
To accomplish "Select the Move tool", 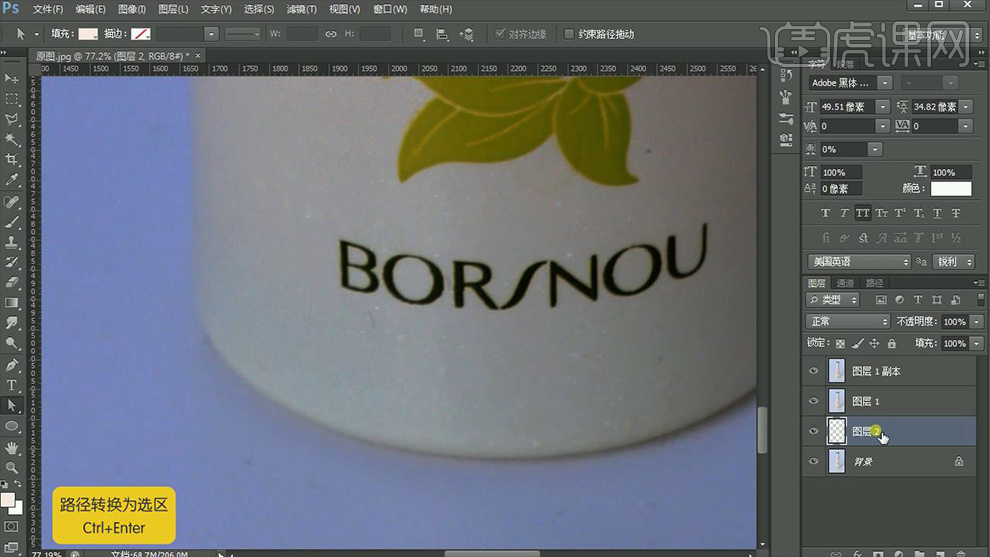I will click(x=11, y=78).
